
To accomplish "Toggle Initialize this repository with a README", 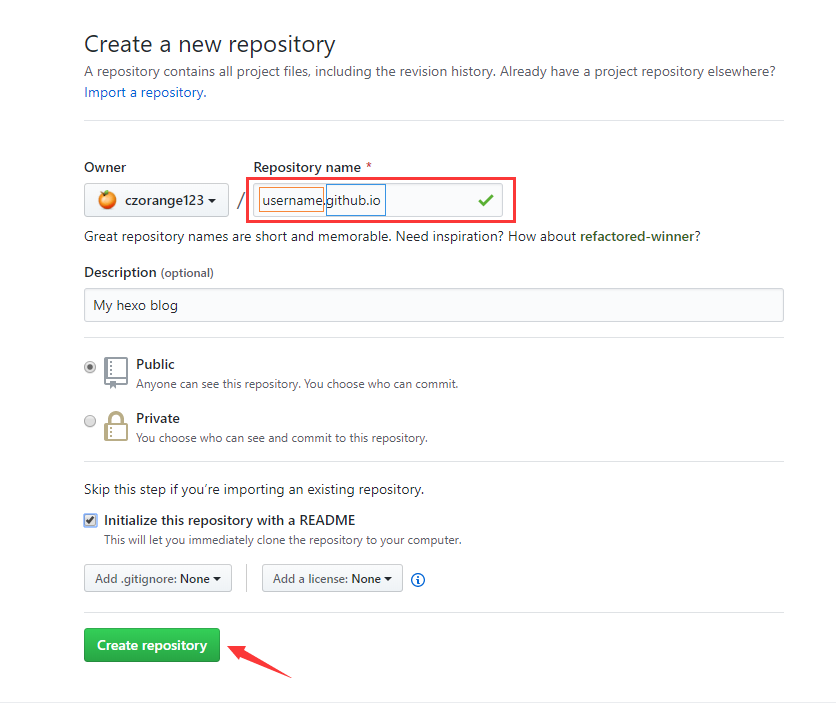I will (x=90, y=521).
